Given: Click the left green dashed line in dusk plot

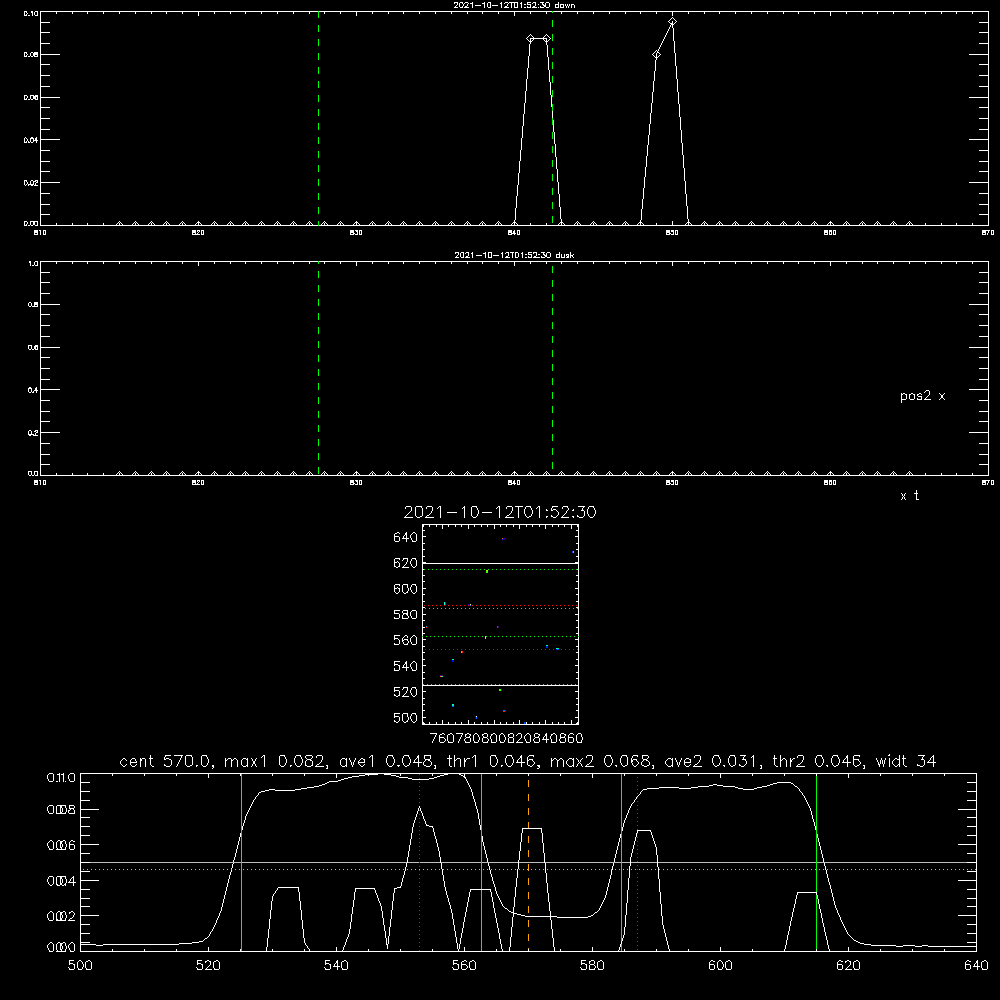Looking at the screenshot, I should 318,368.
